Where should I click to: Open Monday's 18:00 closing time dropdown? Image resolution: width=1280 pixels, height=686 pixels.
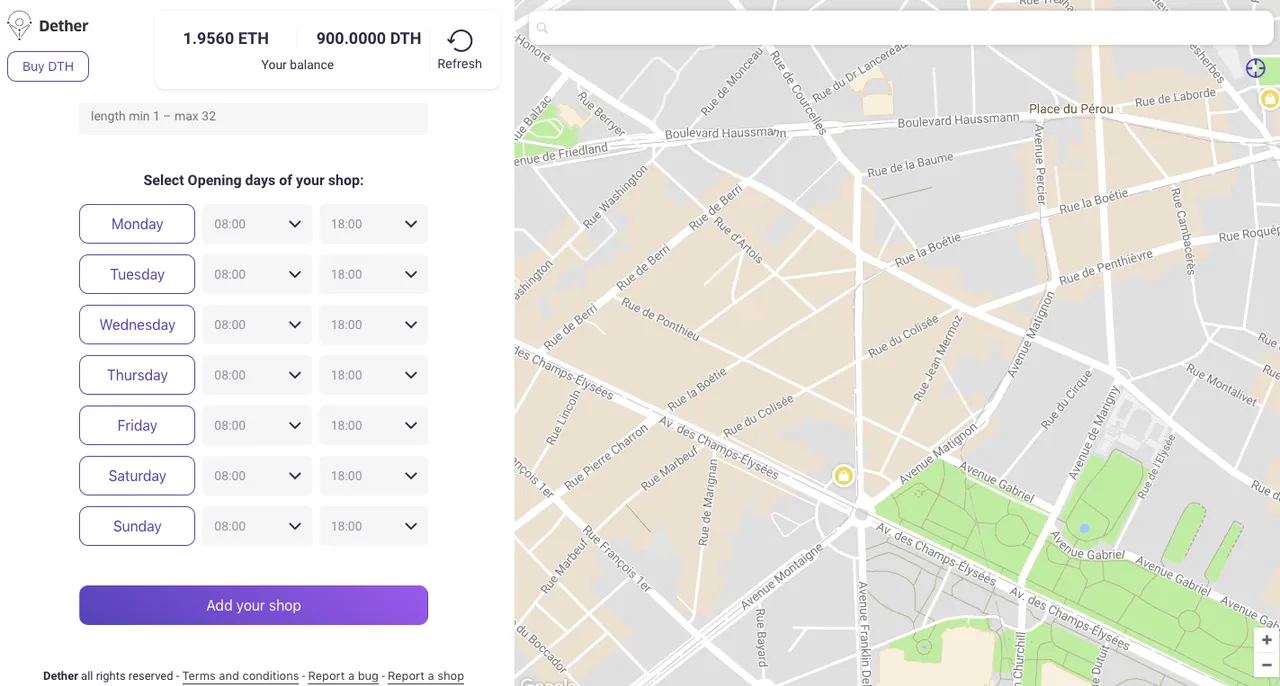tap(374, 224)
